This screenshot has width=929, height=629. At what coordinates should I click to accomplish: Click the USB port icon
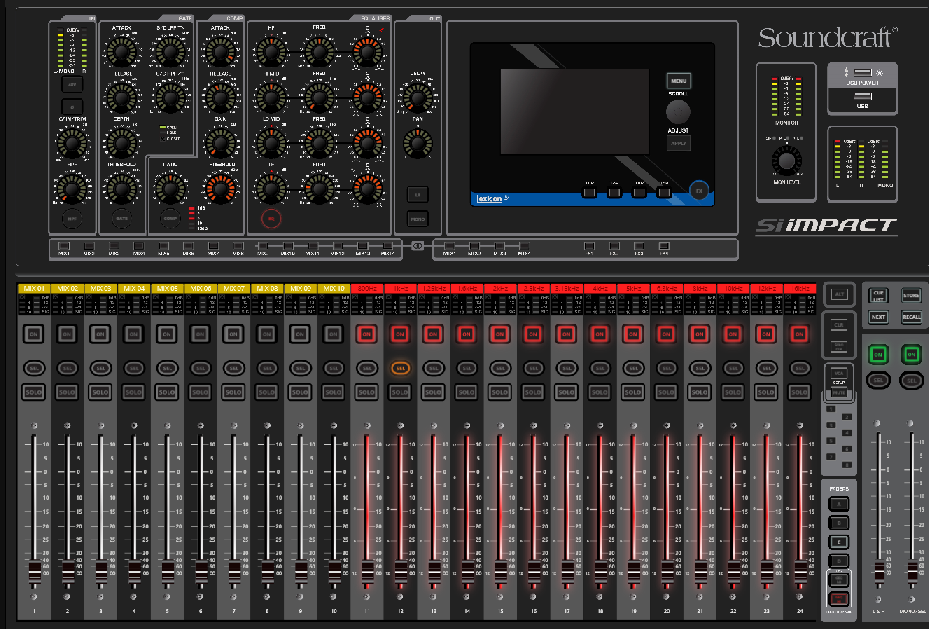[863, 96]
